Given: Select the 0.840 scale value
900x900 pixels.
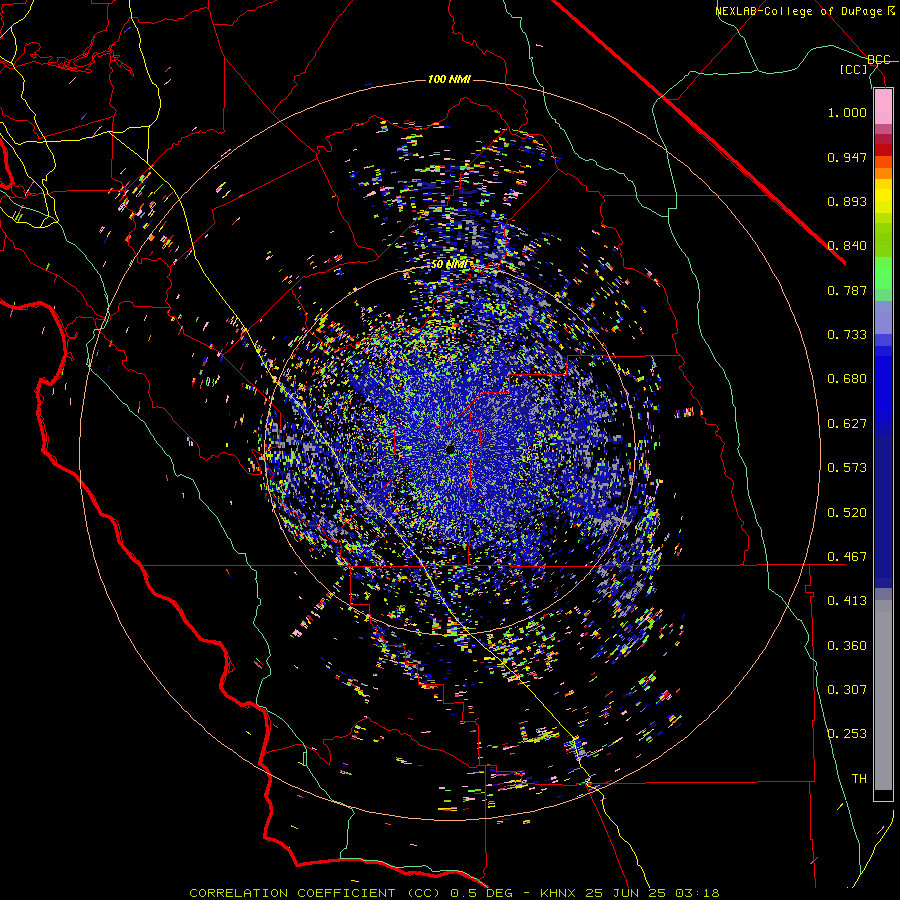Looking at the screenshot, I should pyautogui.click(x=847, y=246).
